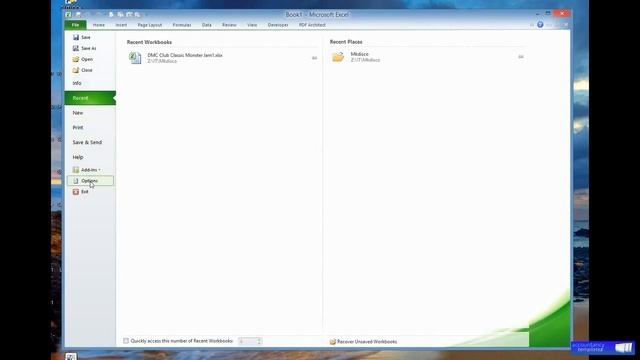Click the taskbar icon below the Excel window
Image resolution: width=640 pixels, height=360 pixels.
point(71,357)
